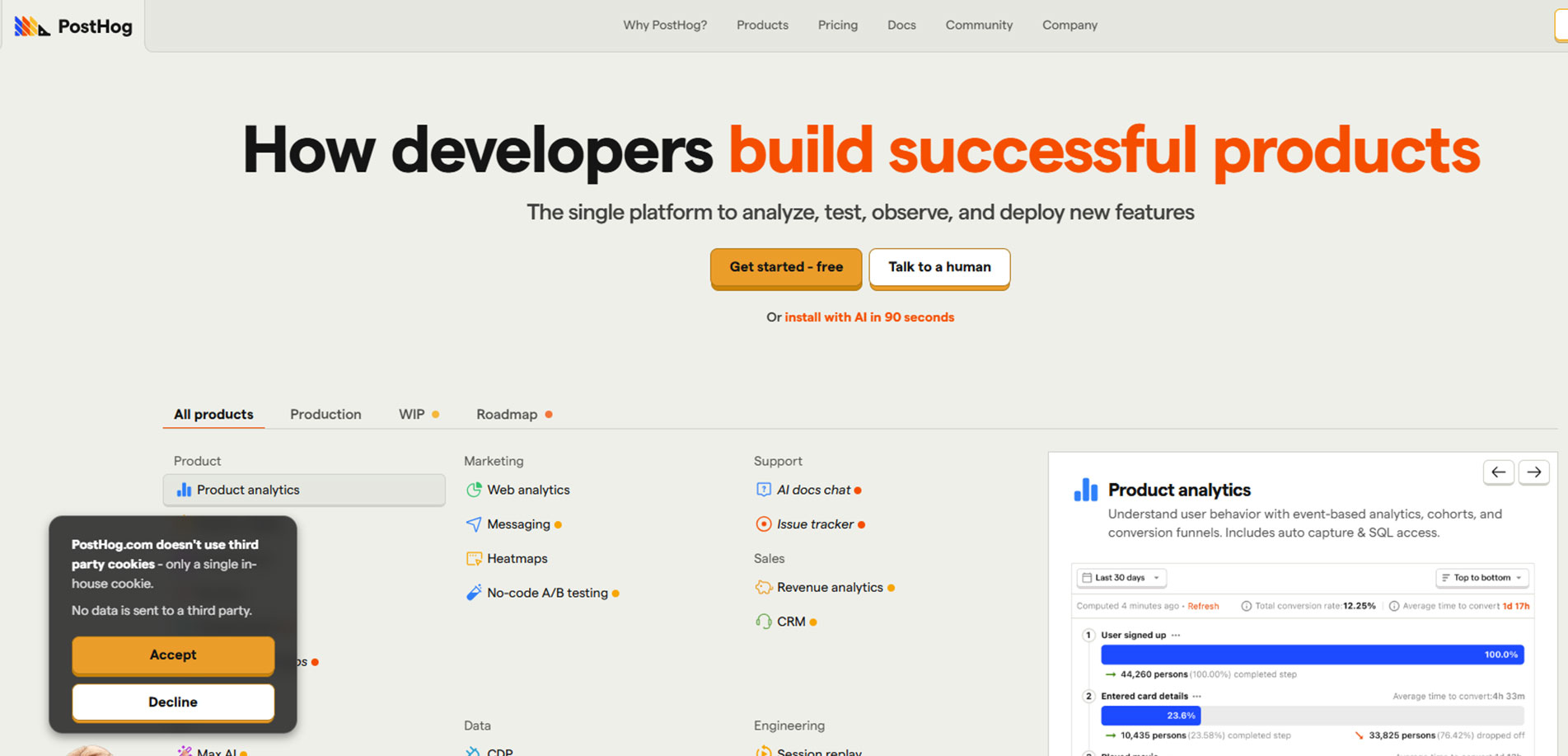The image size is (1568, 756).
Task: Open the ellipsis menu for Entered card details
Action: (x=1197, y=696)
